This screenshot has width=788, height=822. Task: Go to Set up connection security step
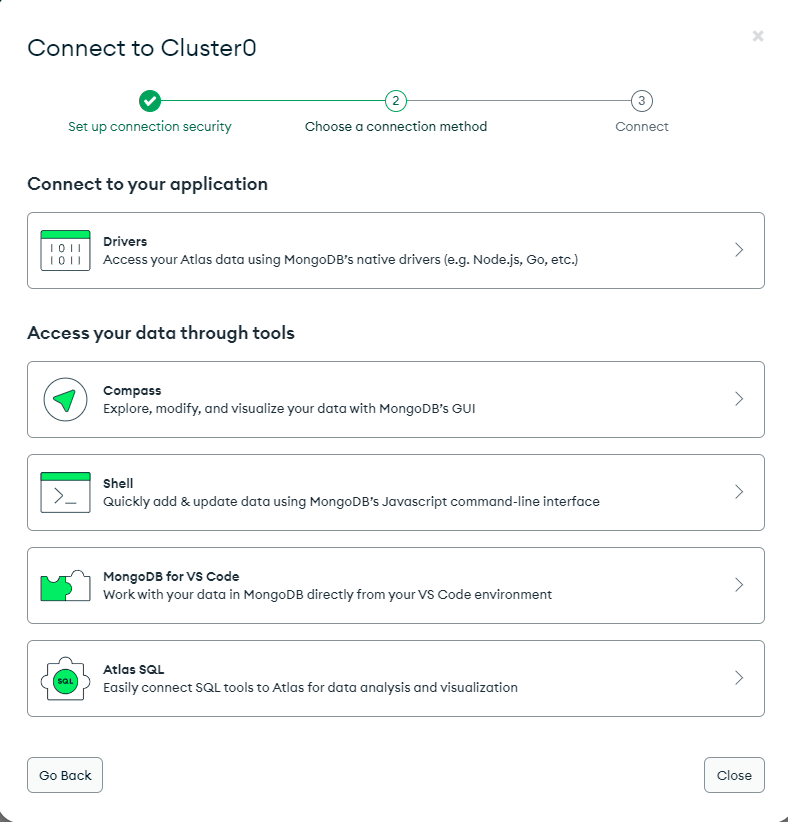150,127
